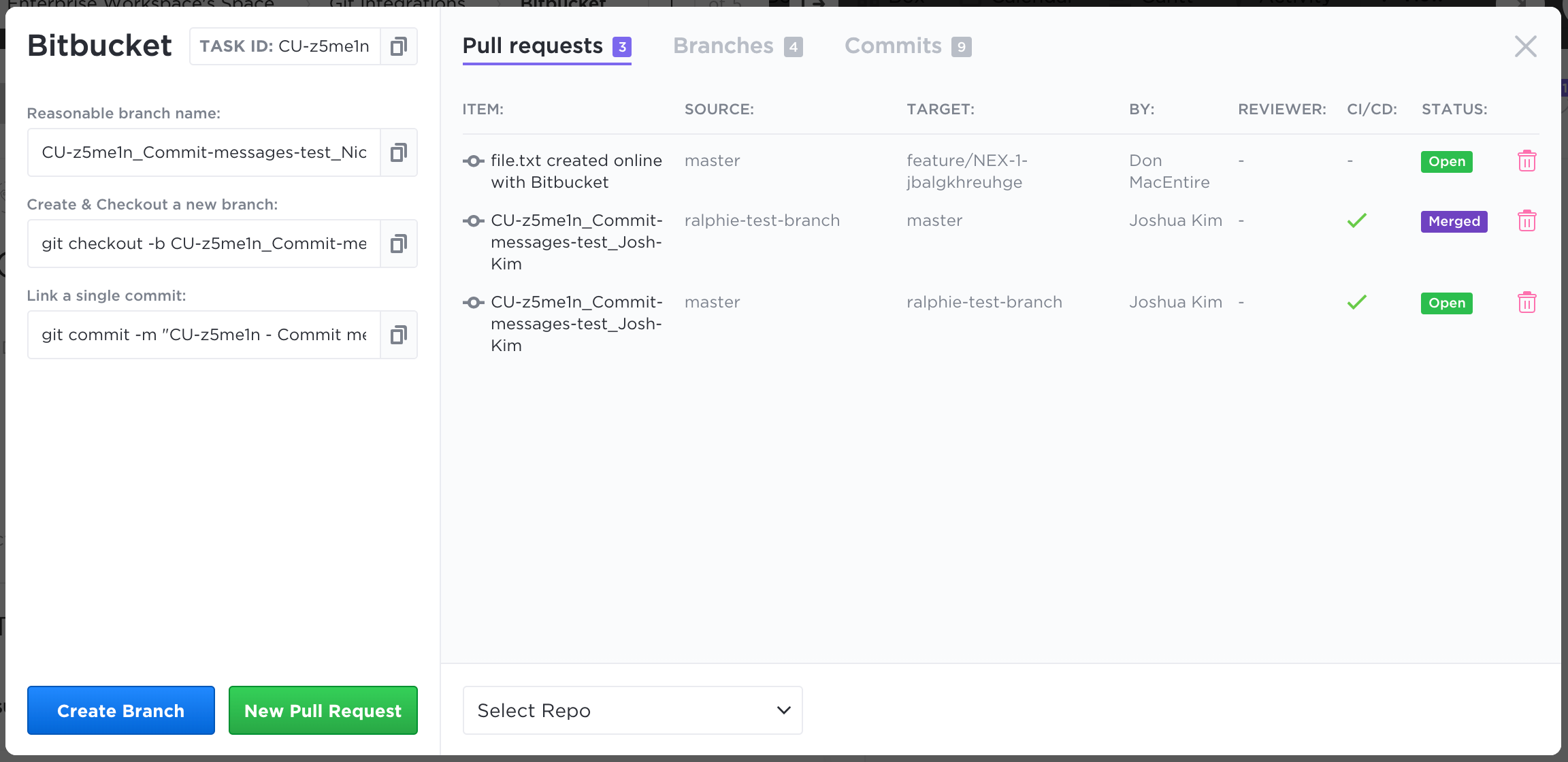Delete the file.txt pull request
Viewport: 1568px width, 762px height.
point(1526,161)
